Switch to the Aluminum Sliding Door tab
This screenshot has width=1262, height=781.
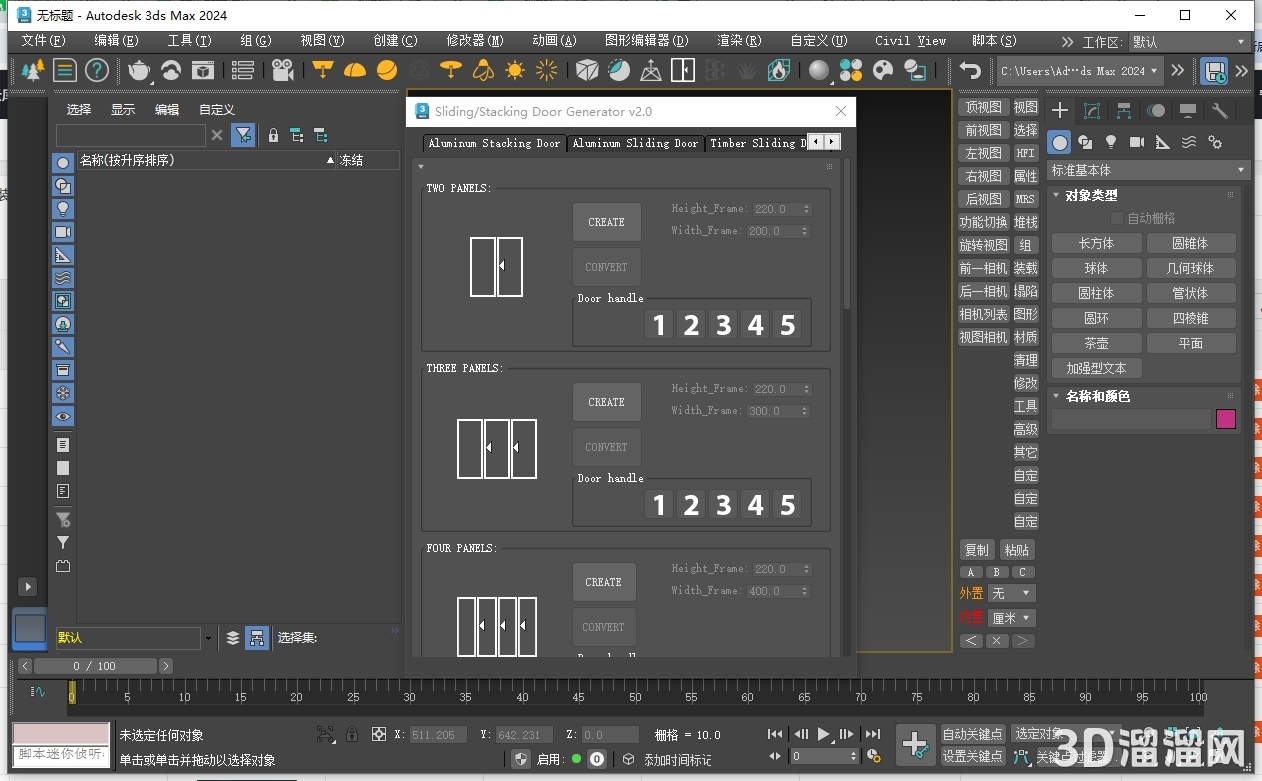[635, 143]
